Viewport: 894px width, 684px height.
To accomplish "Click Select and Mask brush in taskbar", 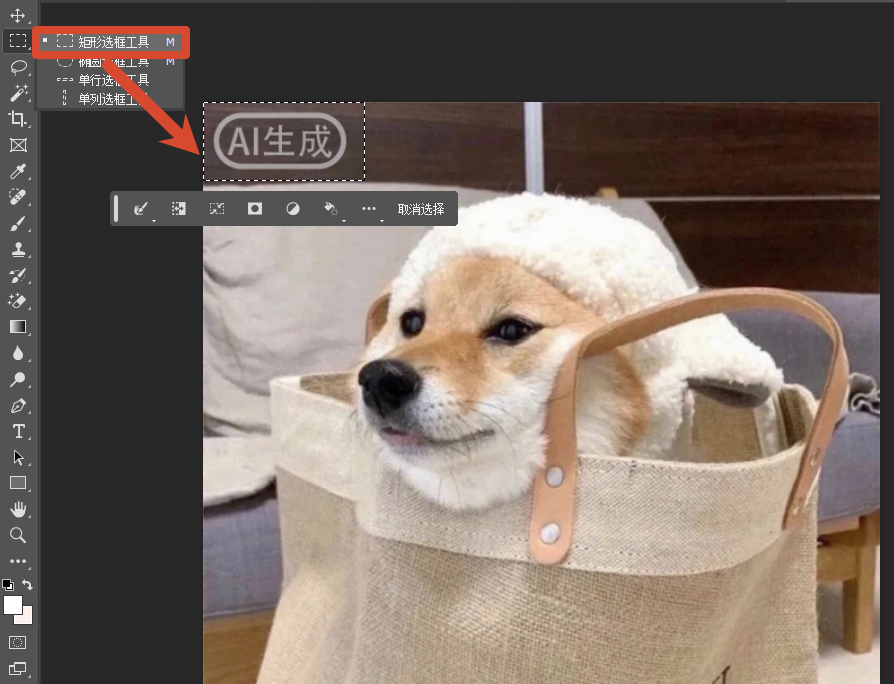I will 141,209.
